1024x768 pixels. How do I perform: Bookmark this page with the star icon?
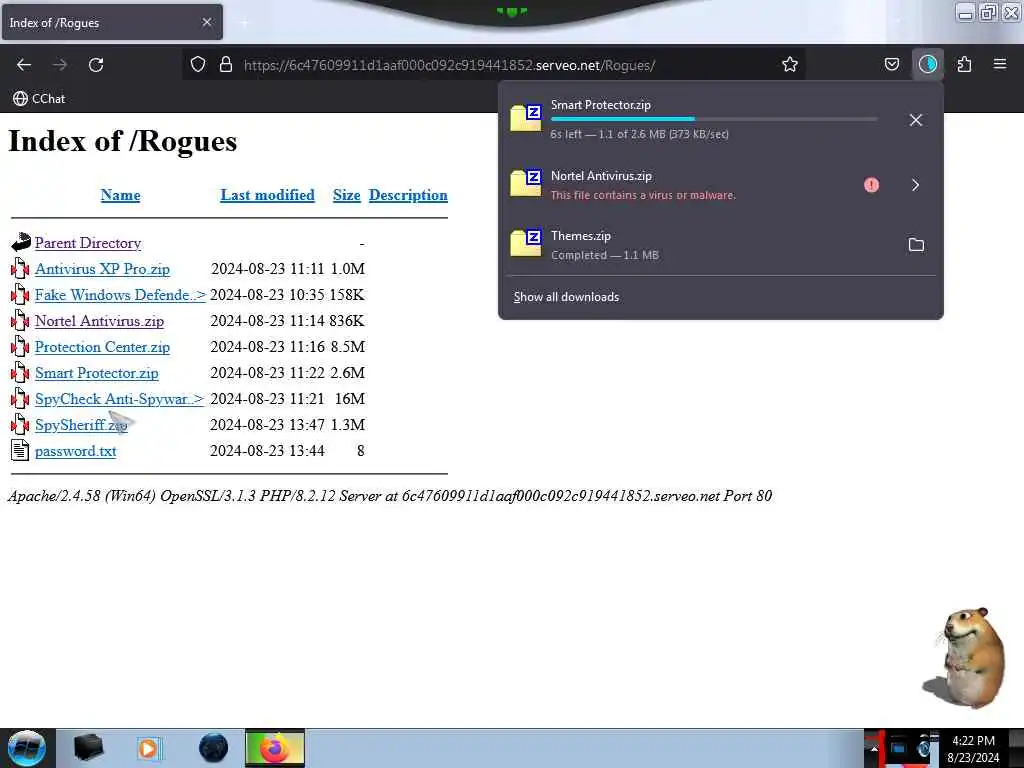790,64
